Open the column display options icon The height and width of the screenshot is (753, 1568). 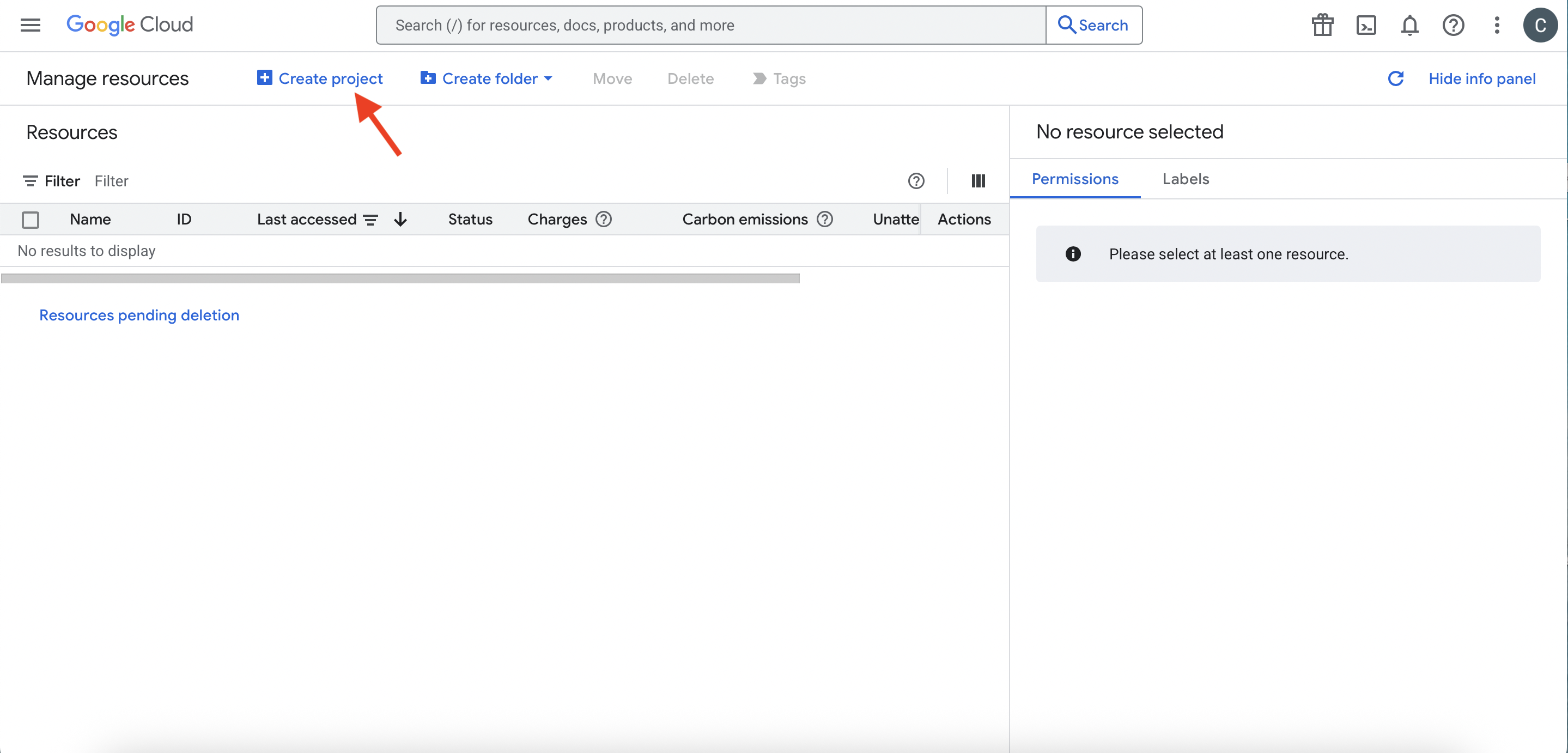(x=978, y=181)
